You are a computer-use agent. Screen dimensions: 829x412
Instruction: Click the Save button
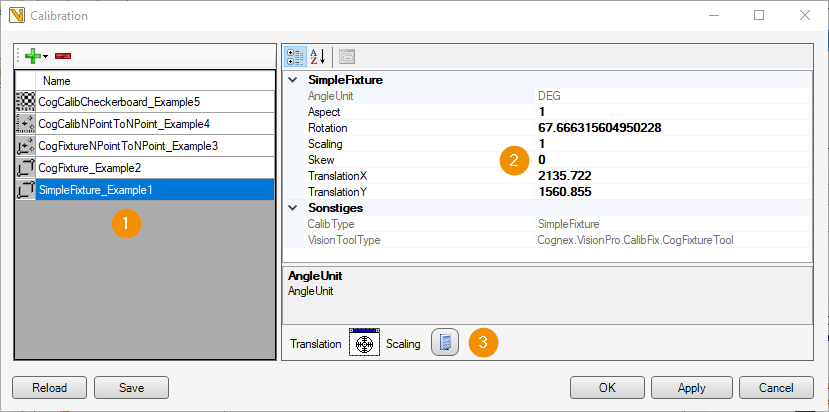coord(132,388)
